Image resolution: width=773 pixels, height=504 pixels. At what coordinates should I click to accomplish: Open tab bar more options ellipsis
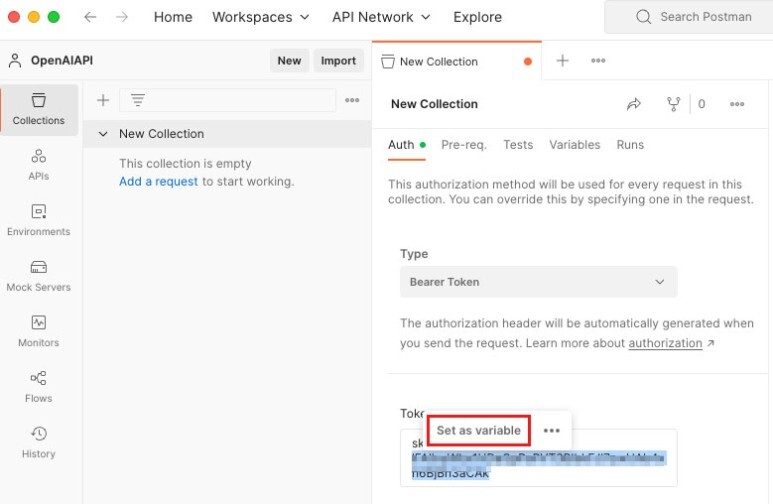pos(598,61)
